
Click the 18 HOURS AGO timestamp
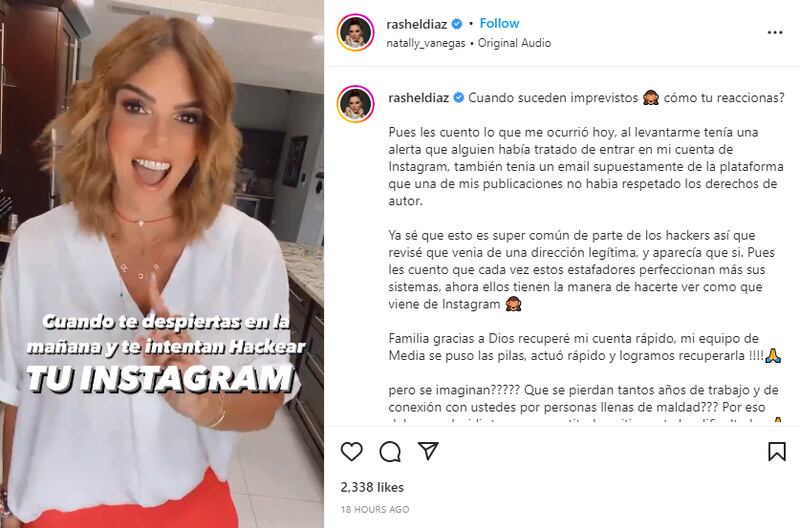(375, 509)
